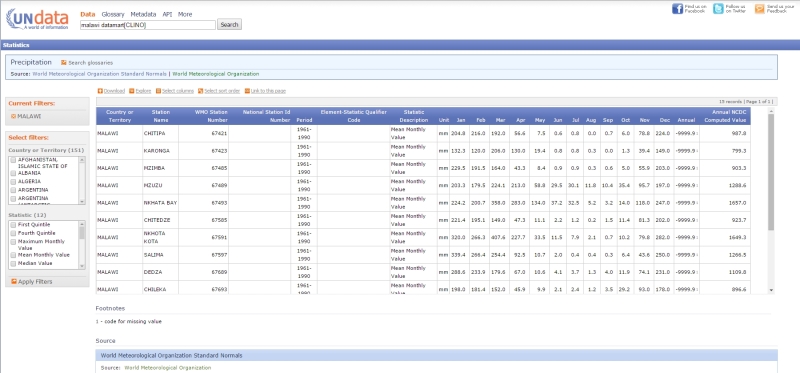Click the Country or Territory column header

[119, 116]
